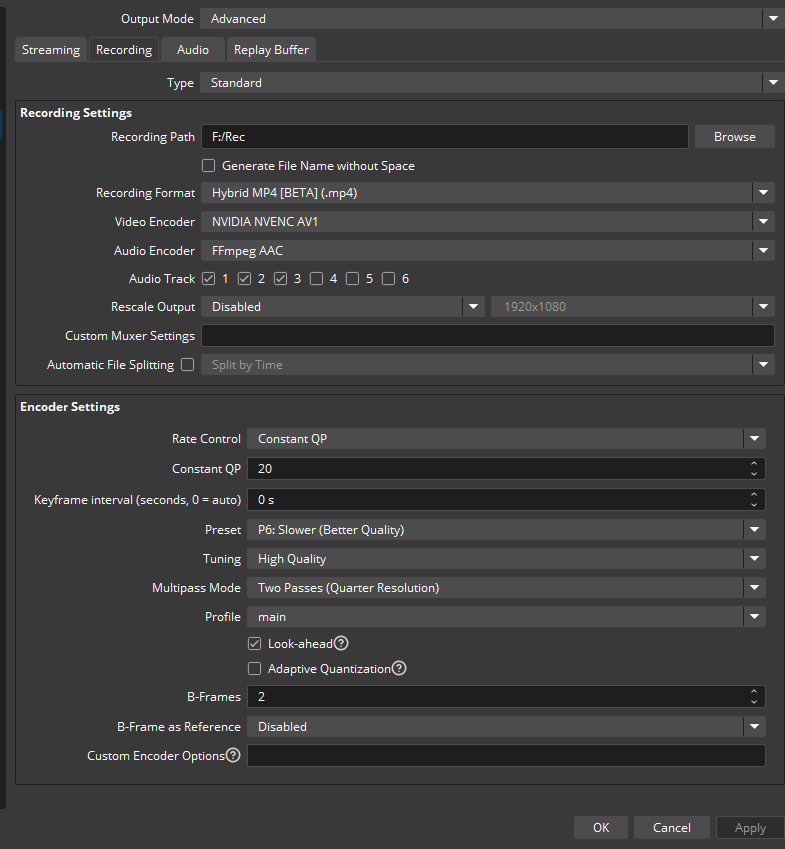Uncheck audio track 2
Viewport: 785px width, 849px height.
pos(244,279)
